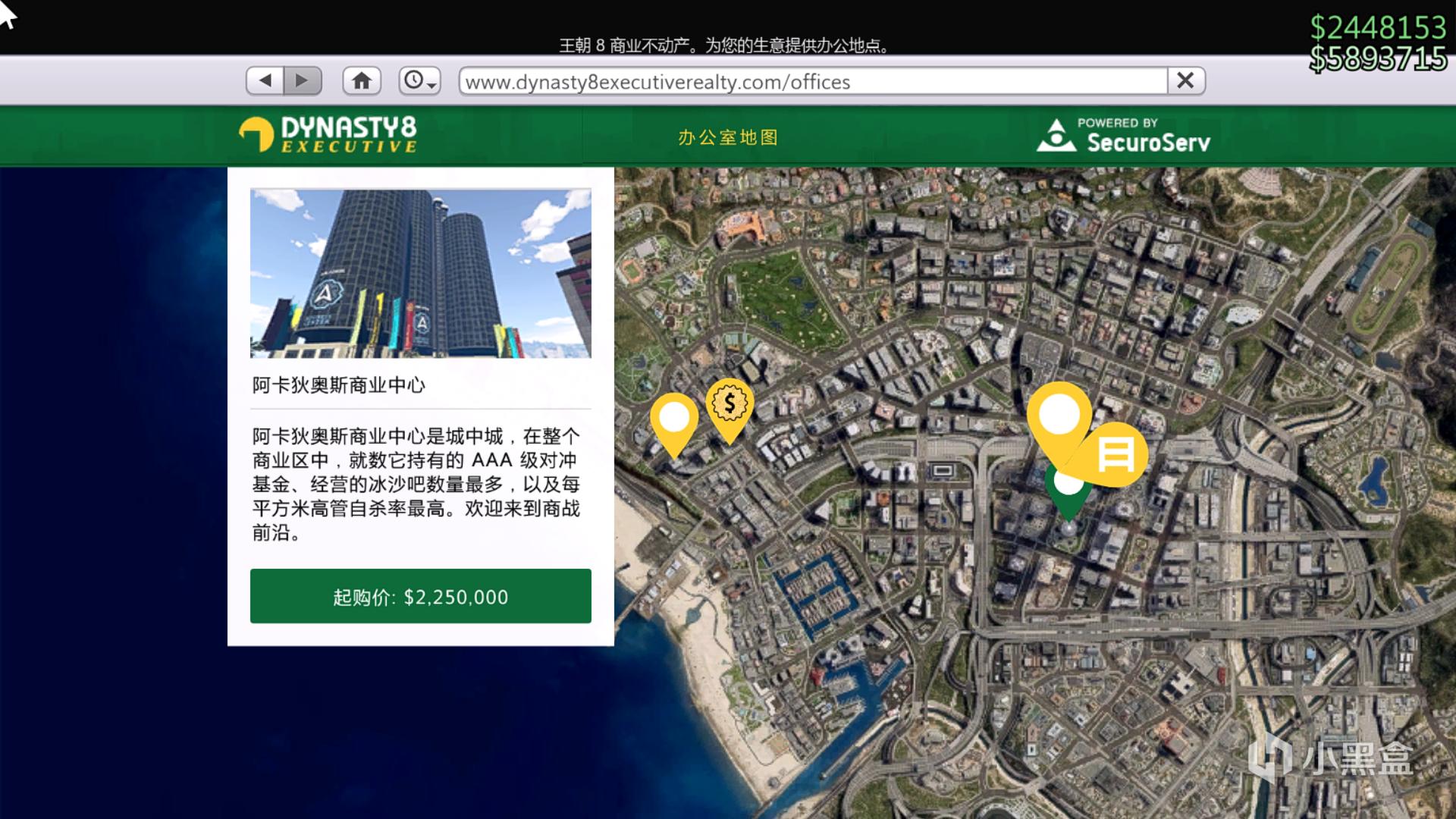Click the large enlarged yellow map pin
The image size is (1456, 819).
click(1059, 416)
